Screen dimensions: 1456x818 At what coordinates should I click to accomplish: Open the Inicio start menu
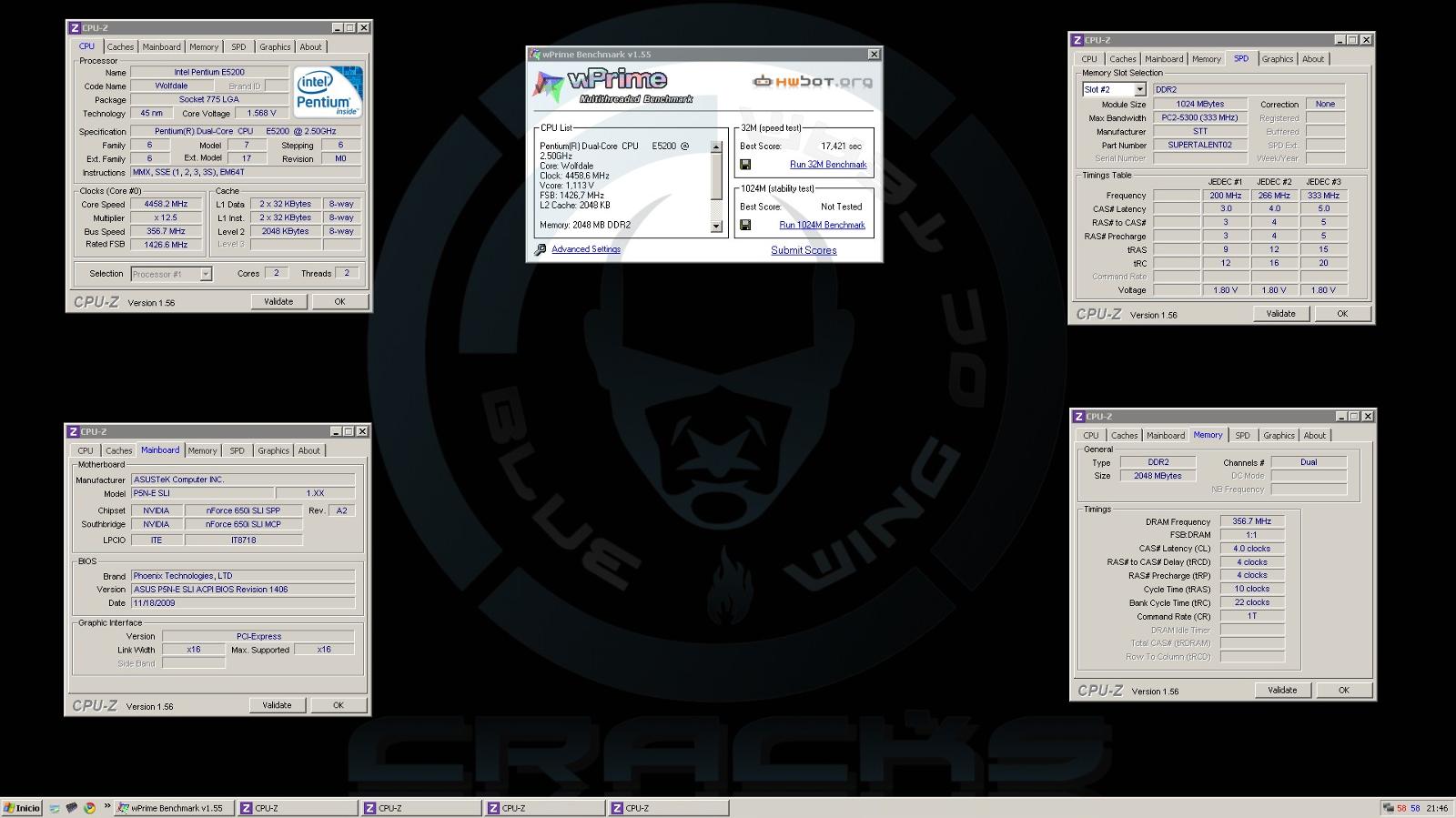(x=22, y=808)
